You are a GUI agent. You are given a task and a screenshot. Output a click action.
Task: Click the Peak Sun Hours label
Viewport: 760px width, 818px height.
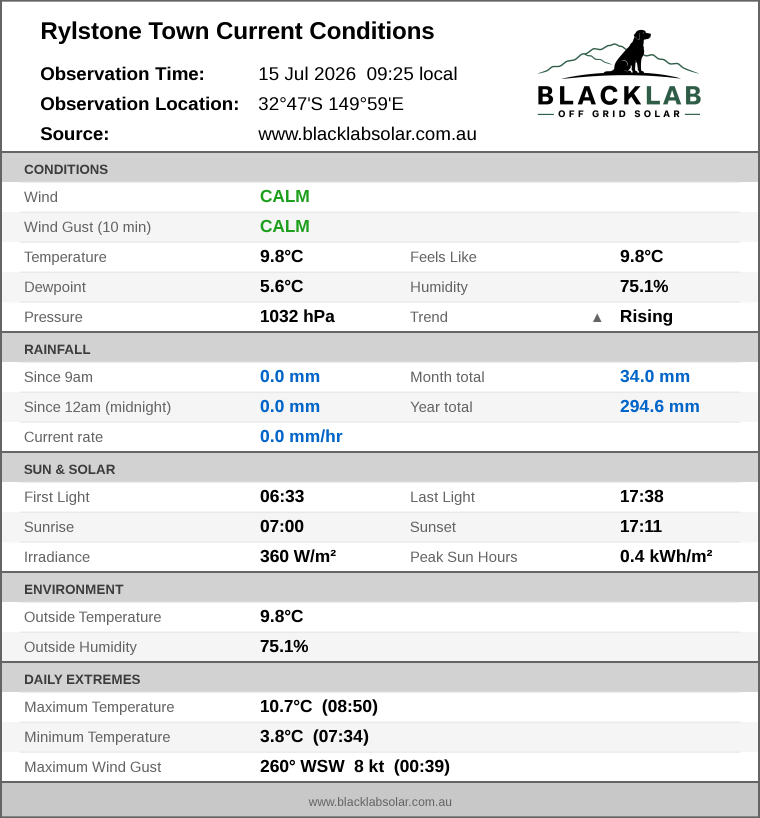464,557
